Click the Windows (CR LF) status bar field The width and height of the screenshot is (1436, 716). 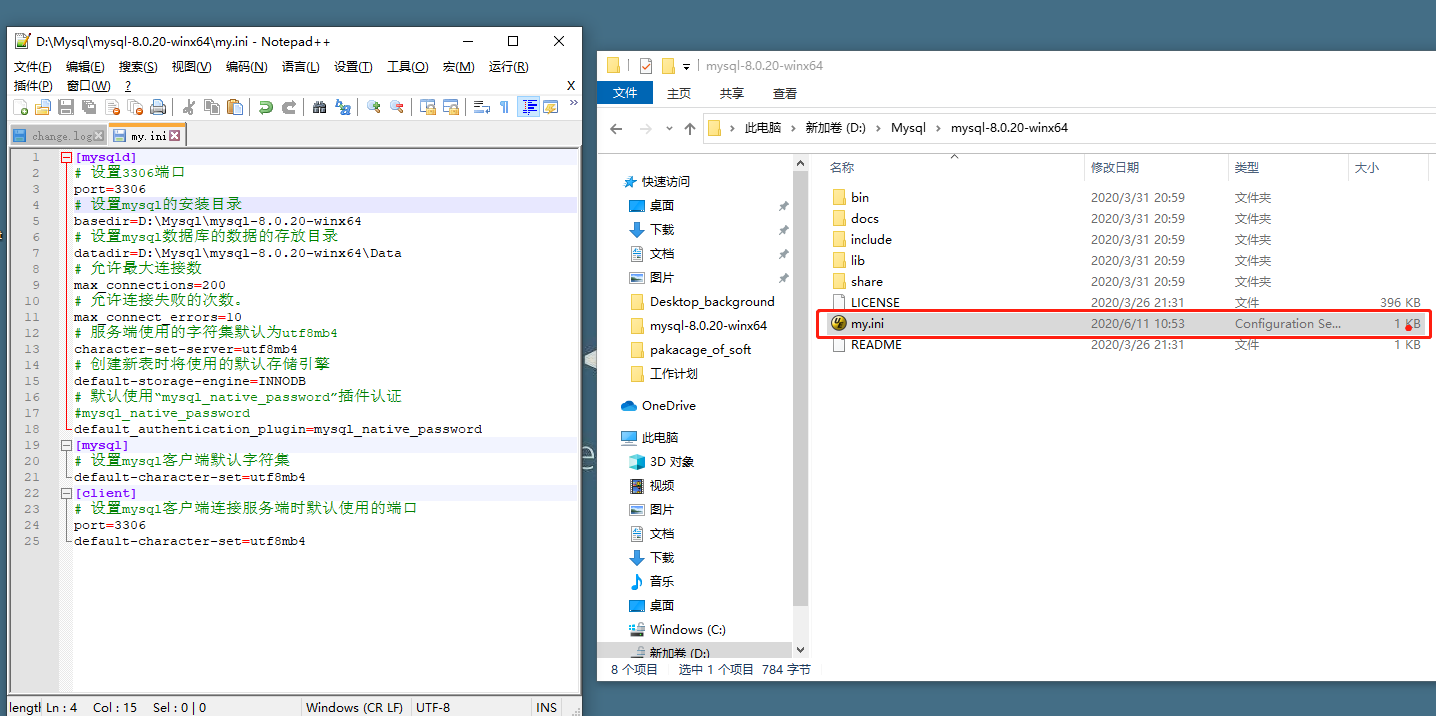(x=354, y=707)
